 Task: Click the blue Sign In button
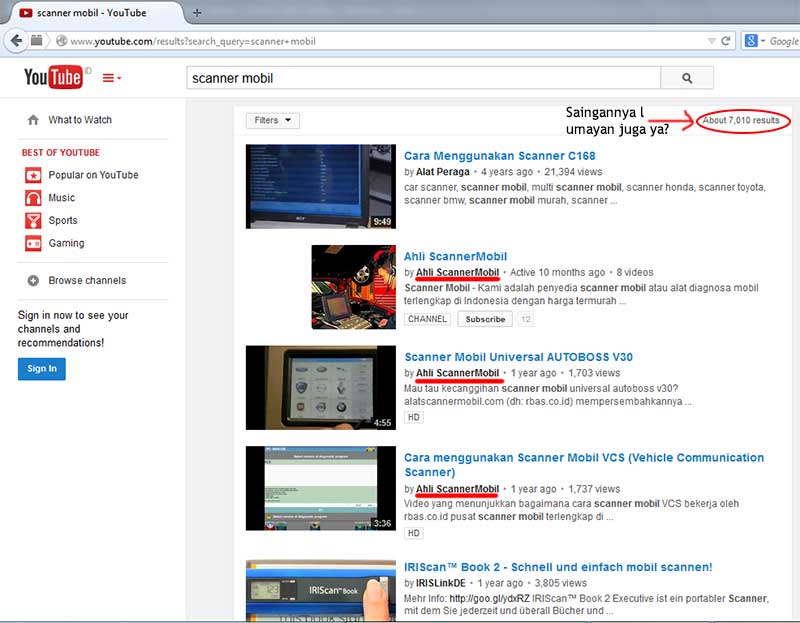[x=42, y=368]
